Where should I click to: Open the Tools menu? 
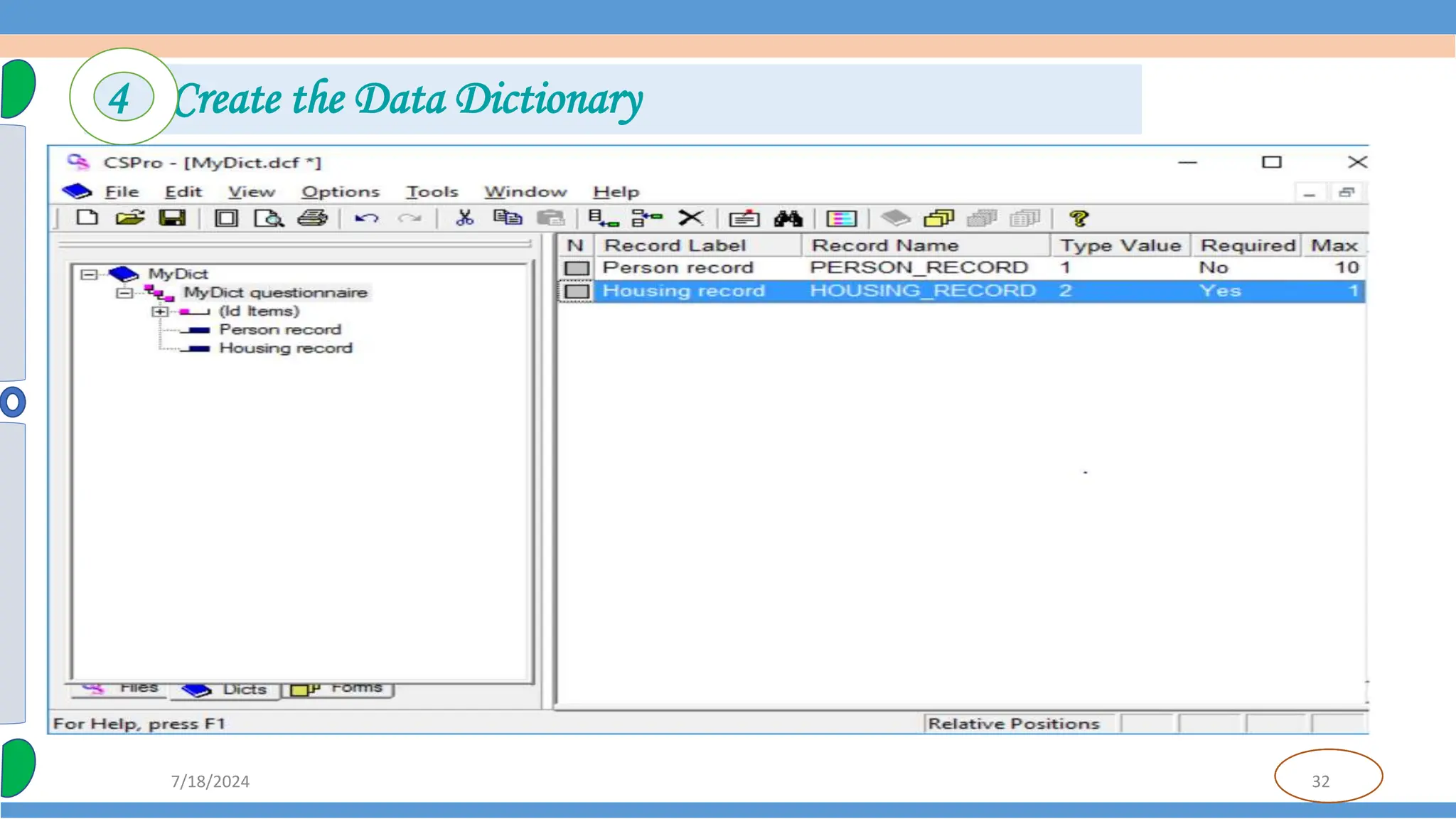432,192
